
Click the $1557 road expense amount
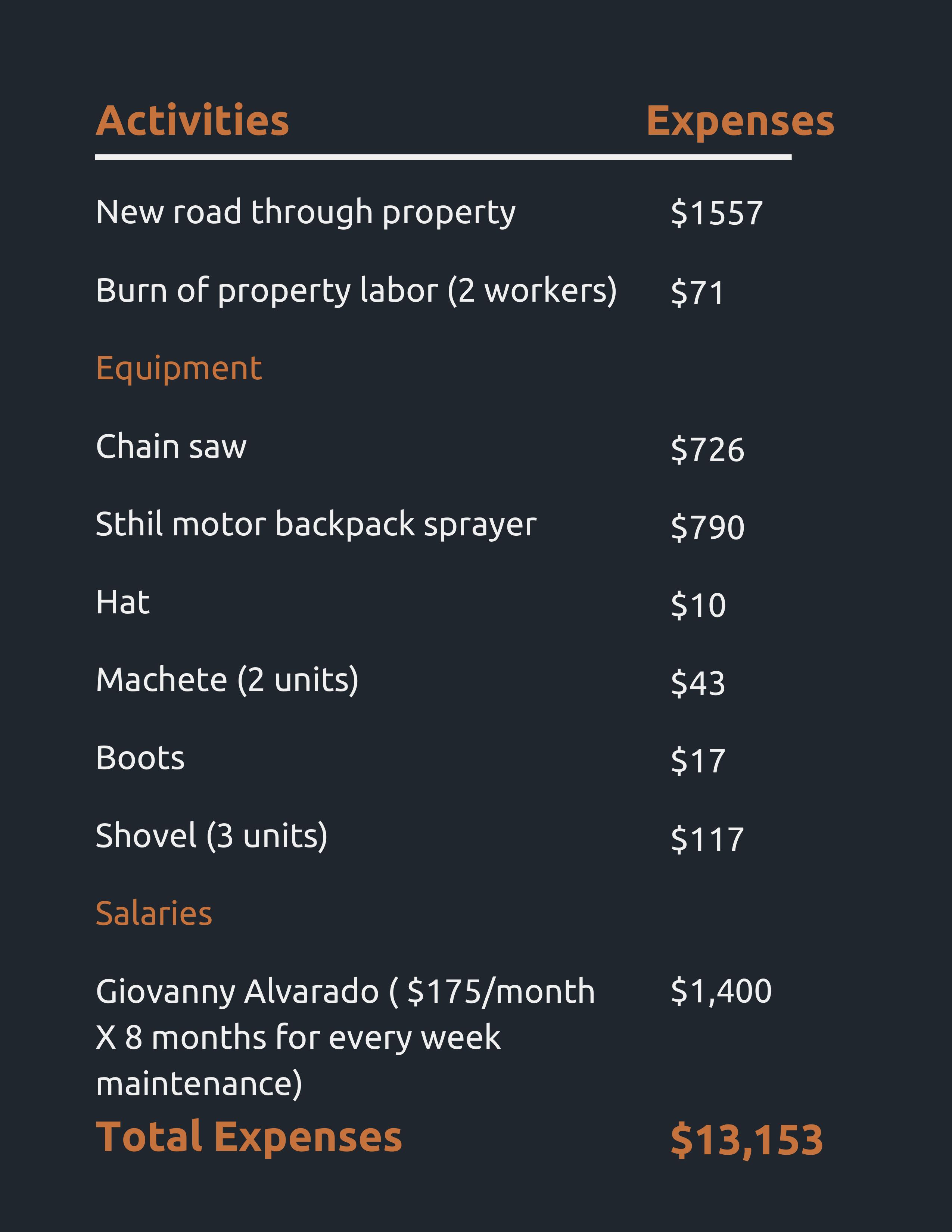click(717, 213)
